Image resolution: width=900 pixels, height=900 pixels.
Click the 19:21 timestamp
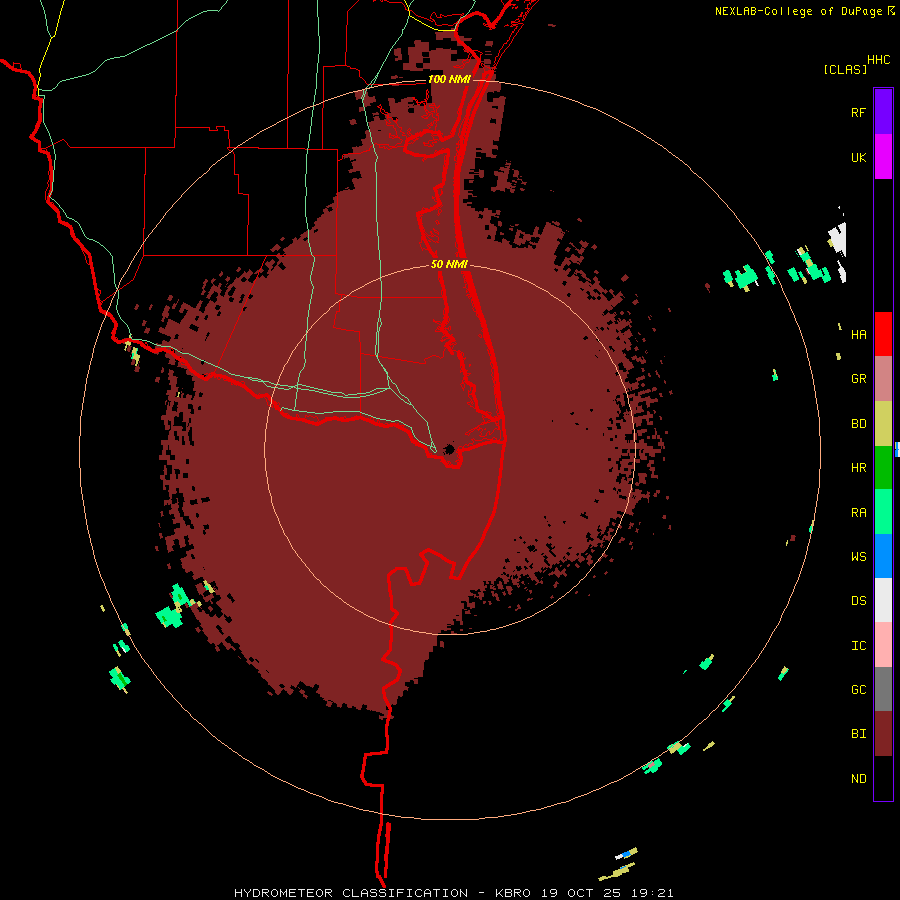tap(651, 893)
